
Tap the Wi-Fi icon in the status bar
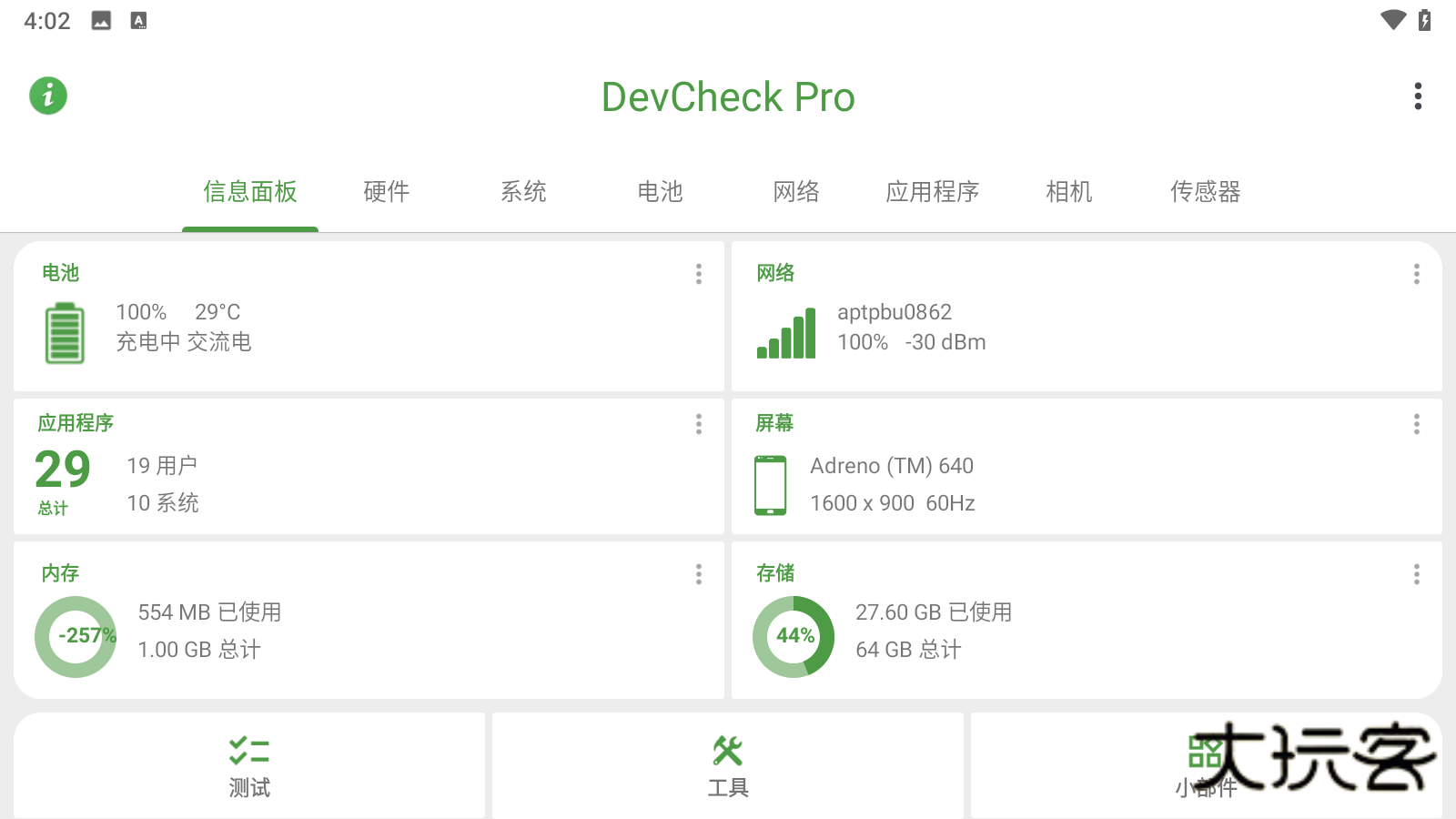[x=1393, y=20]
